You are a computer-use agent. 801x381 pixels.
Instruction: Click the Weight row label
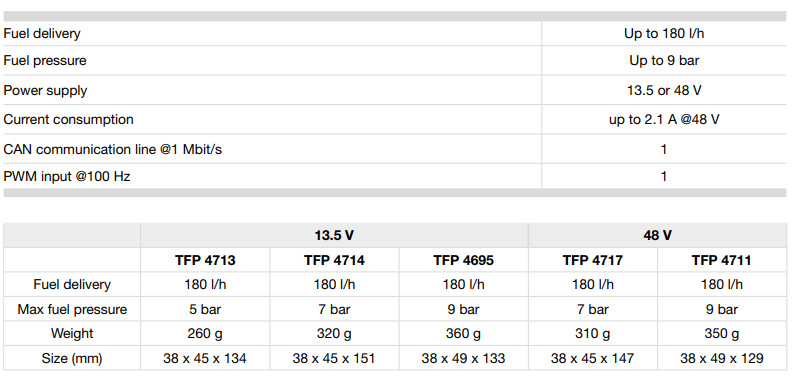[72, 334]
